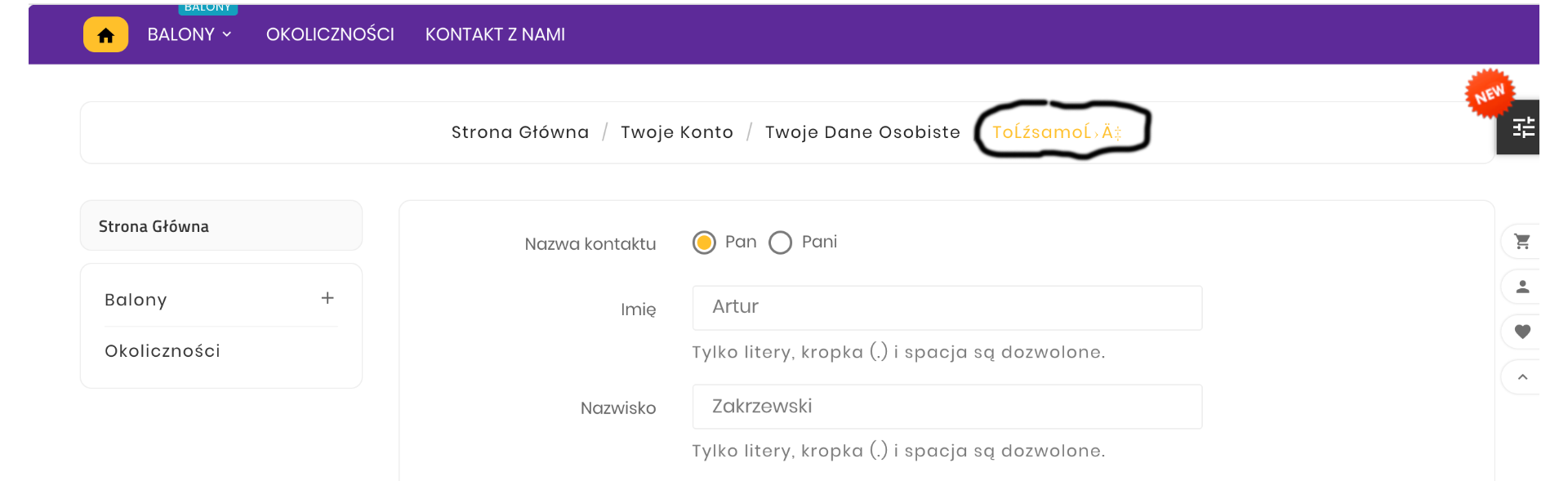This screenshot has width=1568, height=481.
Task: Click scroll-to-top chevron icon
Action: pos(1521,377)
